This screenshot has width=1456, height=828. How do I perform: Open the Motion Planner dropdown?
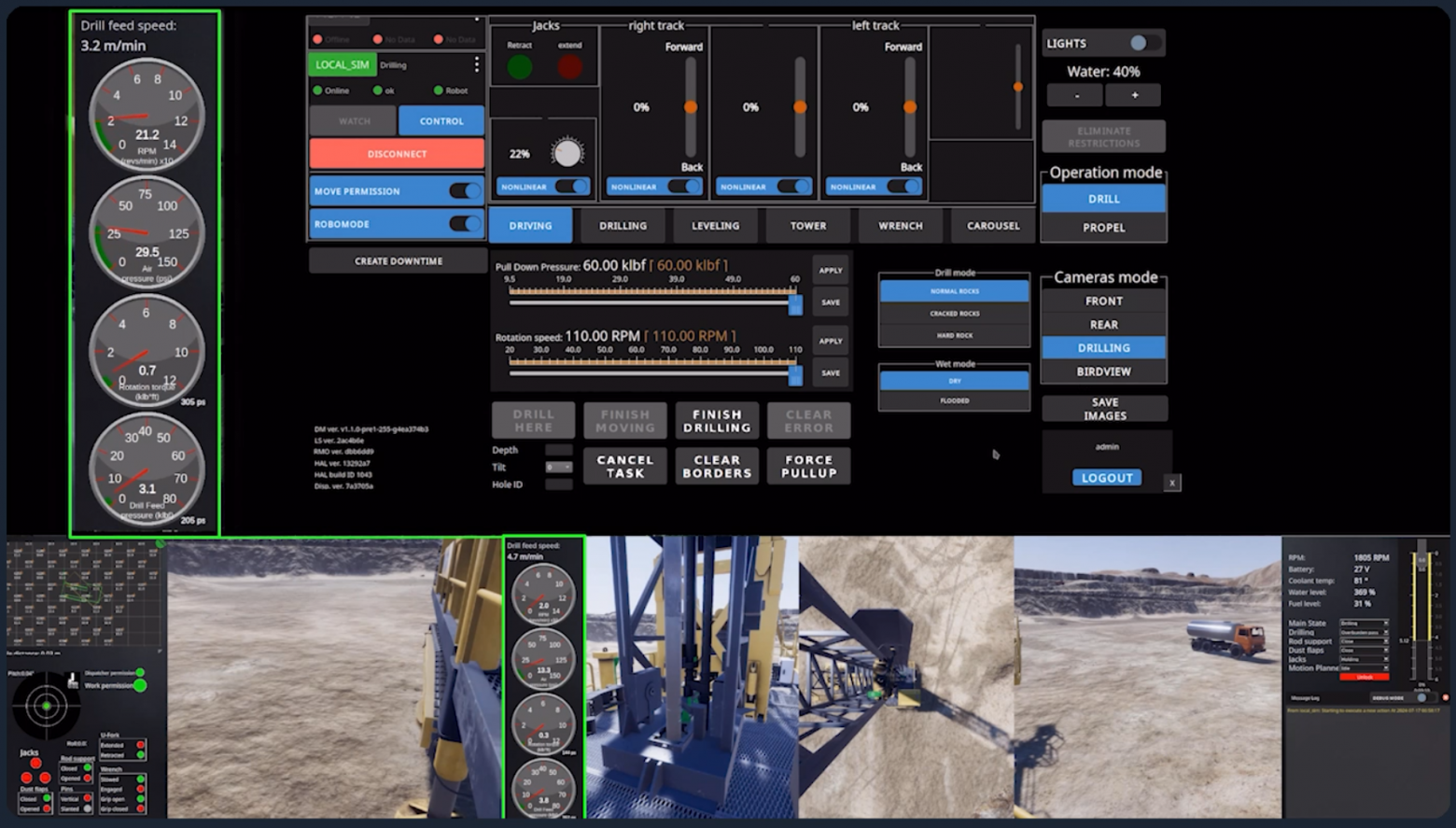point(1364,668)
